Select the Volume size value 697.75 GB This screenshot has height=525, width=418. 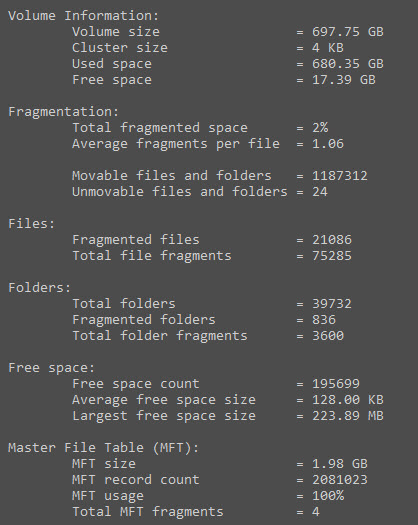coord(348,32)
